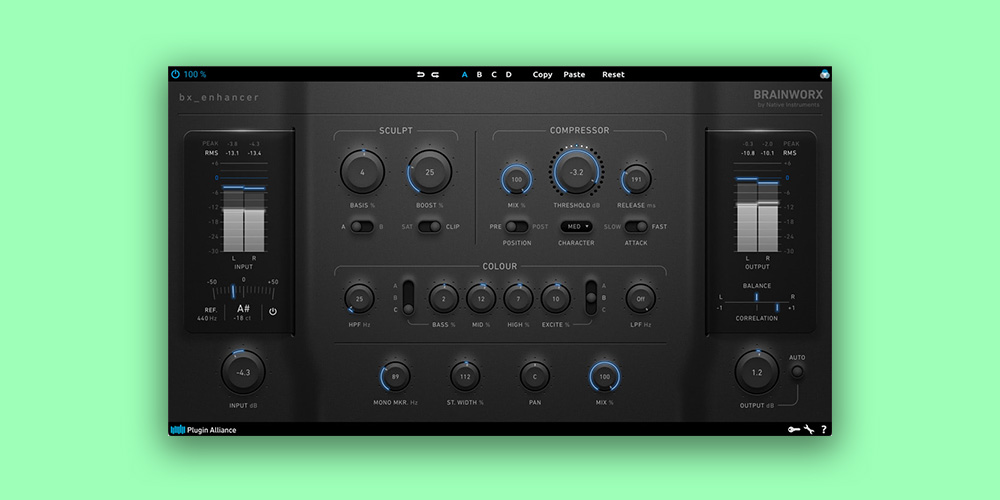Viewport: 1000px width, 500px height.
Task: Click the St. Width % knob
Action: coord(465,376)
